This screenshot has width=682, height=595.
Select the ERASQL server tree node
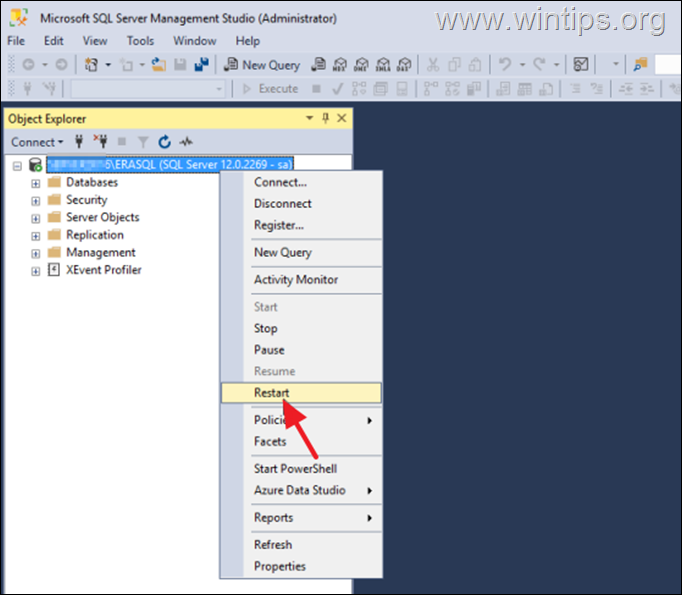(x=170, y=164)
